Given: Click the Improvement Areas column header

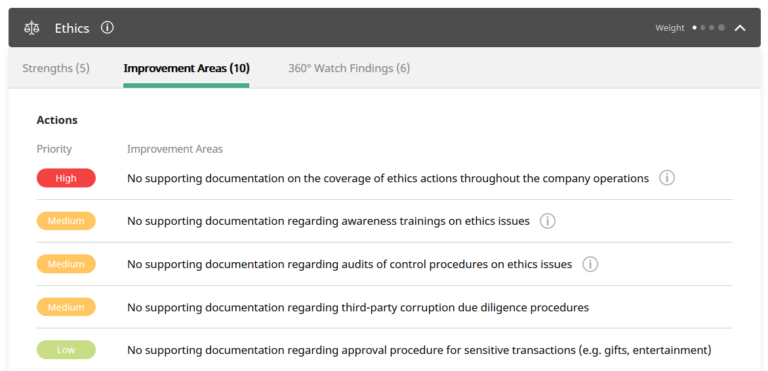Looking at the screenshot, I should [175, 149].
